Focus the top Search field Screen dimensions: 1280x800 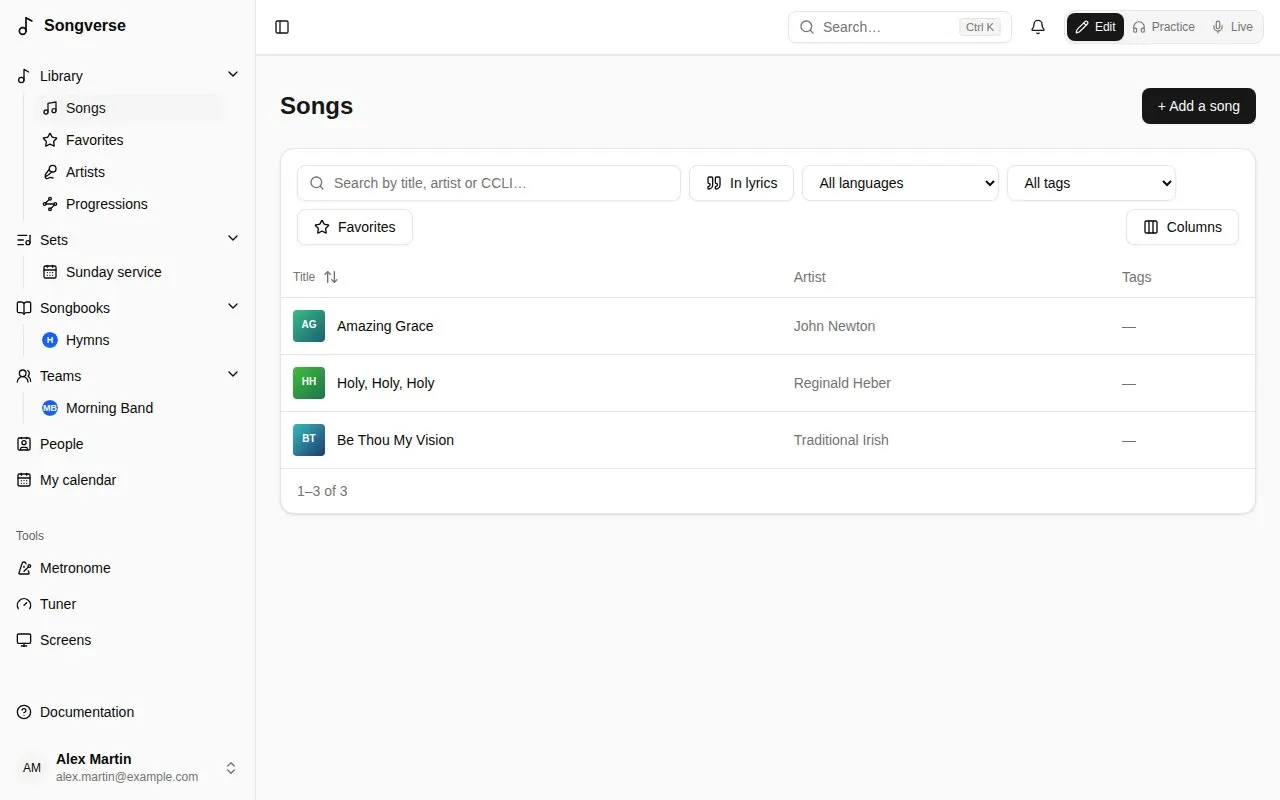pyautogui.click(x=900, y=27)
